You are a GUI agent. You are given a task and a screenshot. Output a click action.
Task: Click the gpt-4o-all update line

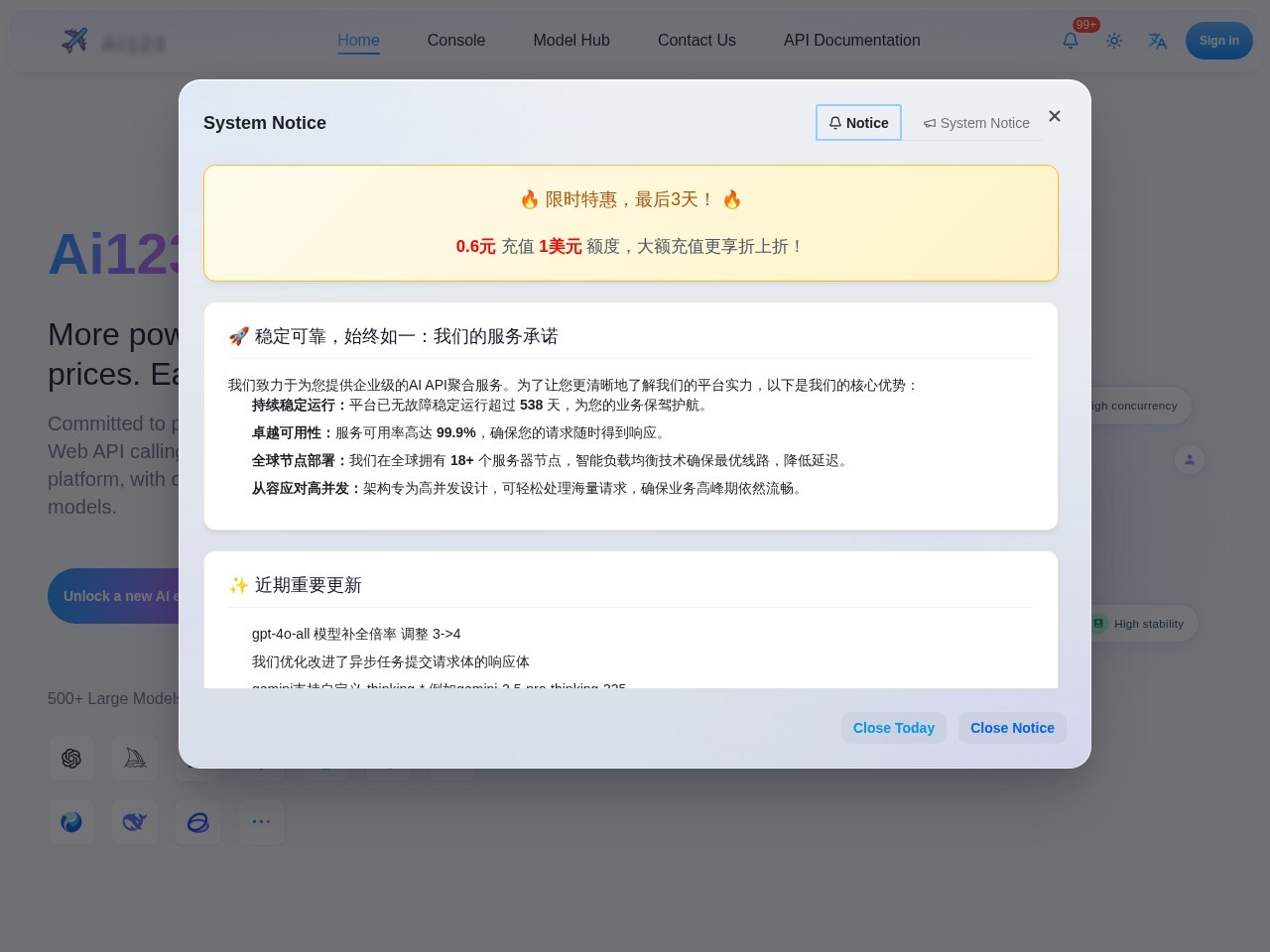click(356, 634)
